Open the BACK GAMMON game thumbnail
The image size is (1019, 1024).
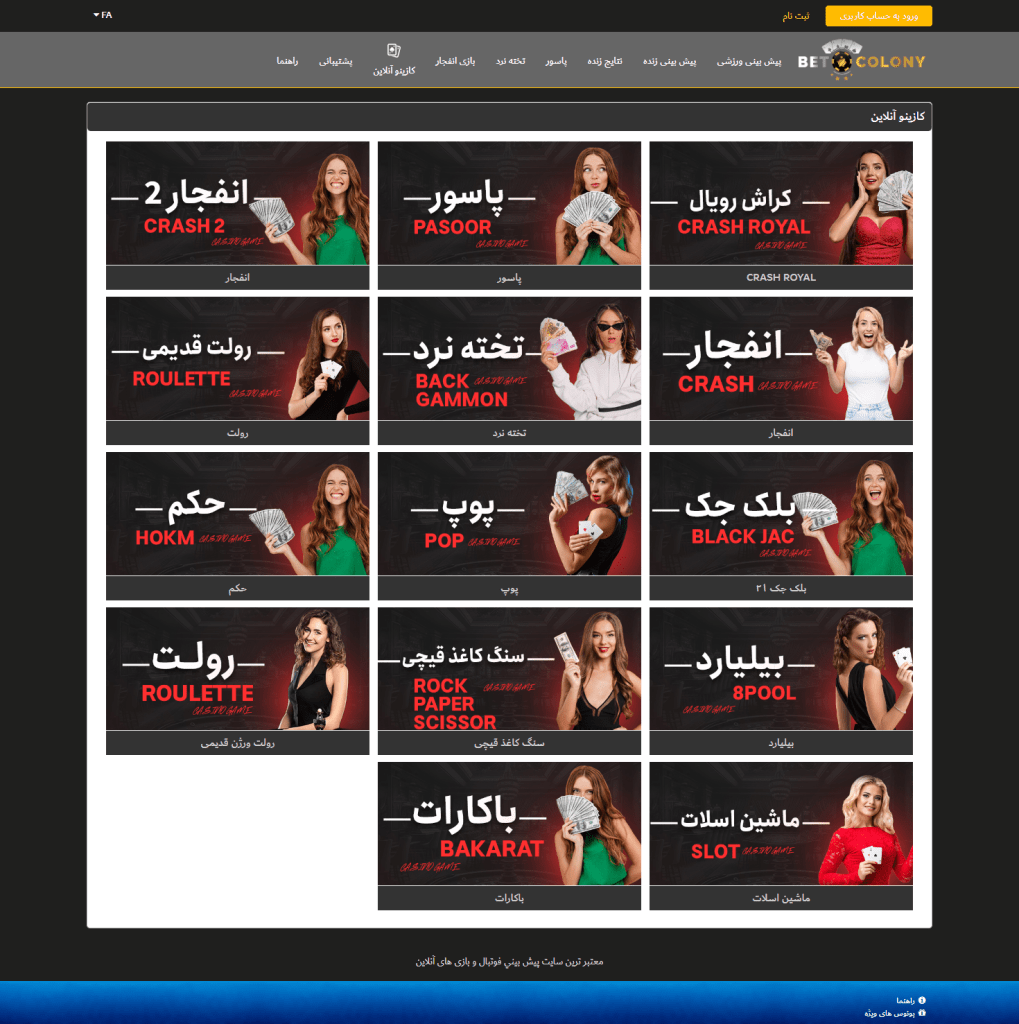point(509,359)
